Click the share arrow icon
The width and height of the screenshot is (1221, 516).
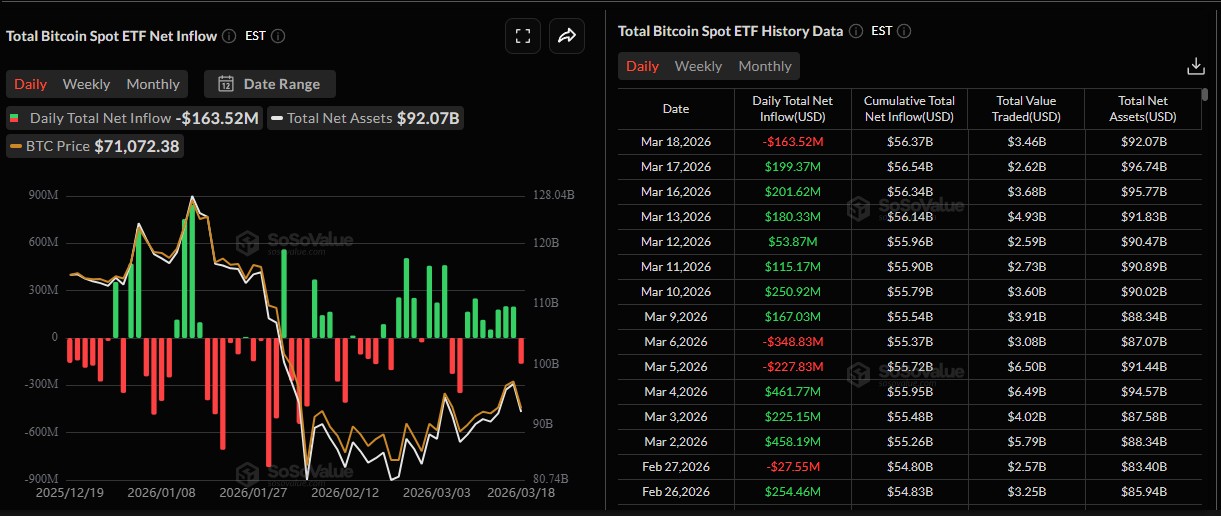tap(567, 36)
